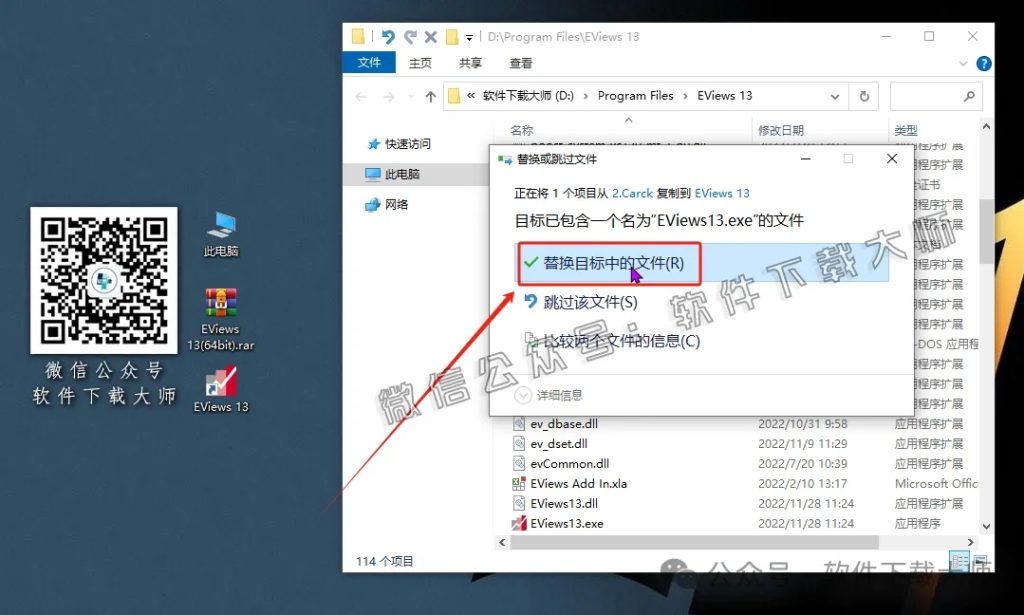Open a new folder via the quick access folder icon

pyautogui.click(x=450, y=37)
